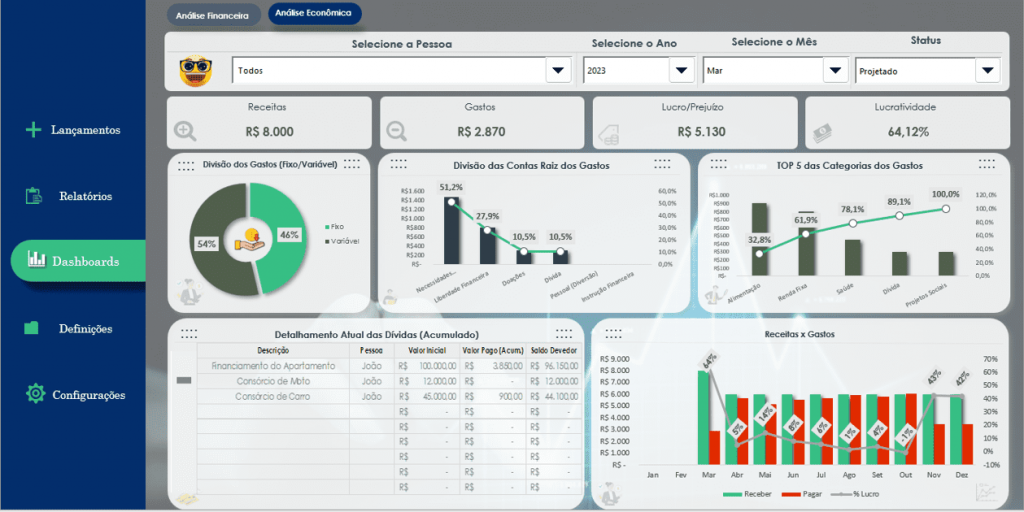The height and width of the screenshot is (512, 1024).
Task: Click the hand with coin icon in donut chart
Action: click(251, 240)
